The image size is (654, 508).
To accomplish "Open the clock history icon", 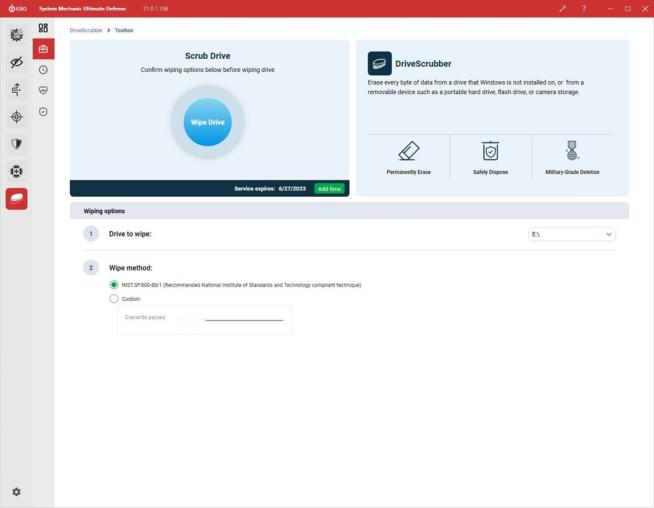I will [43, 70].
